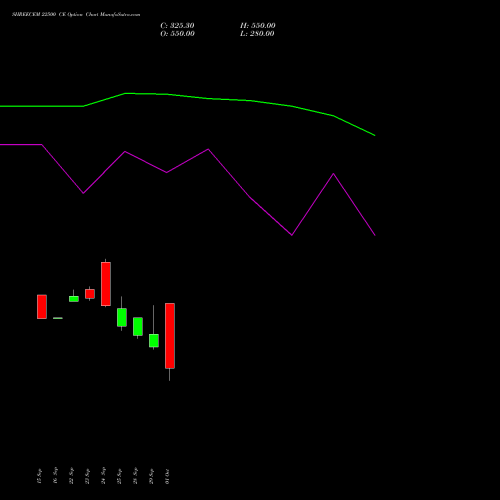Click the green candle for 29 Sep

(x=154, y=340)
